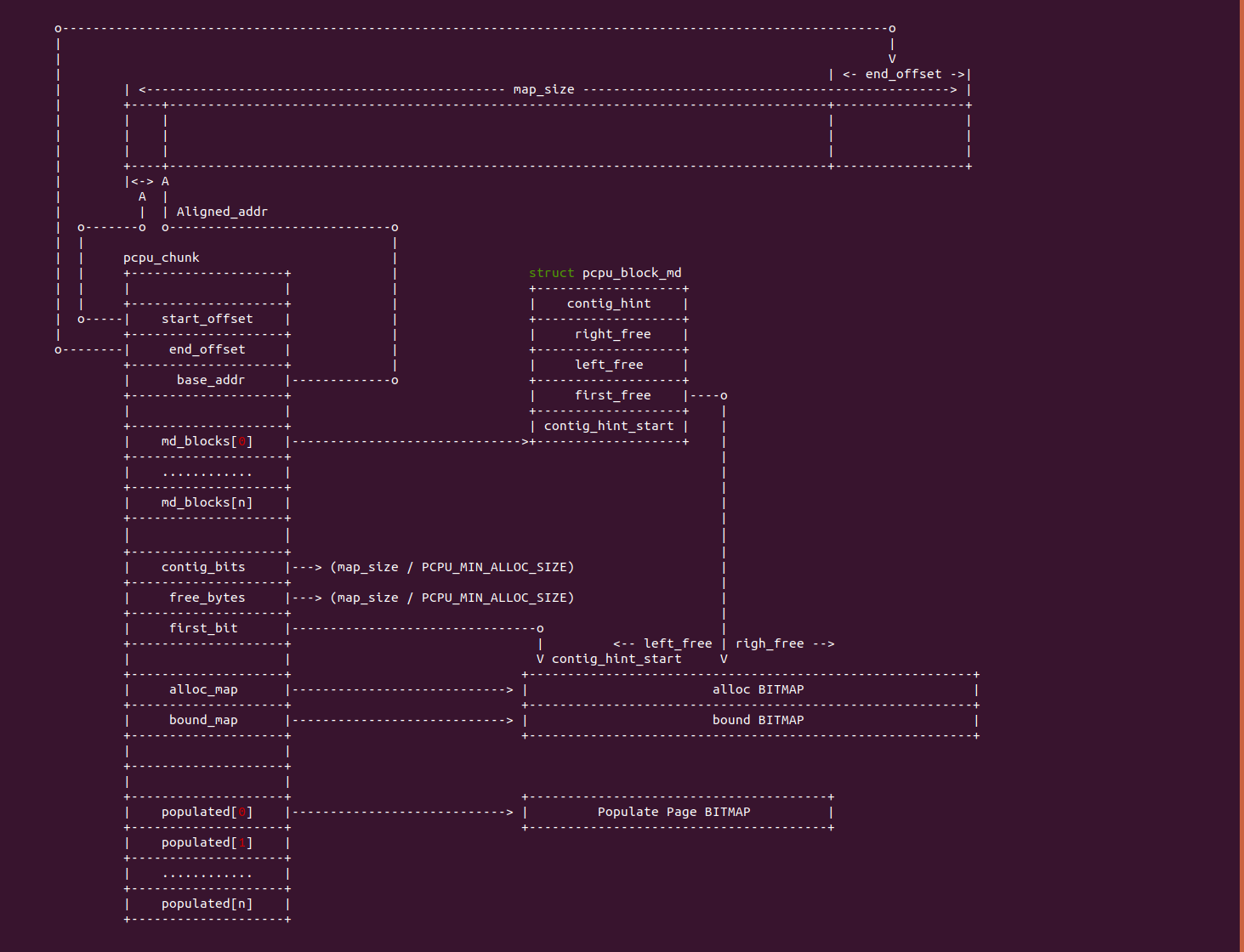Screen dimensions: 1244x952
Task: Click the first_free field in struct box
Action: 612,395
